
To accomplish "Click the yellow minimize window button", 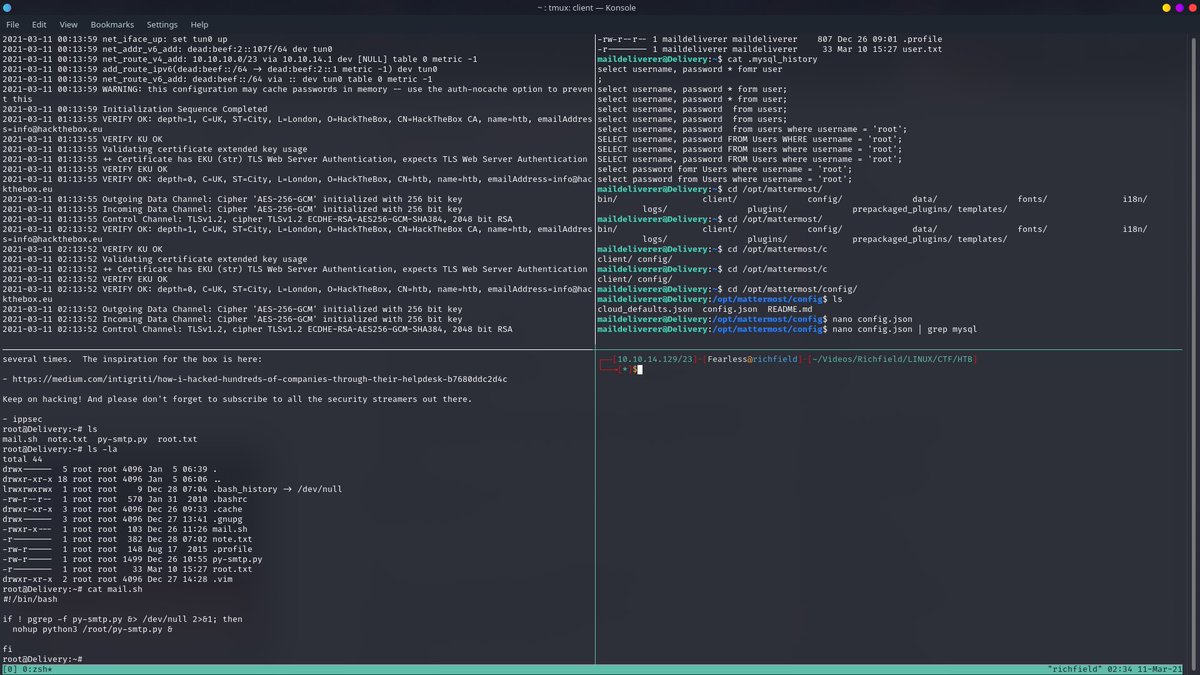I will [x=1166, y=8].
